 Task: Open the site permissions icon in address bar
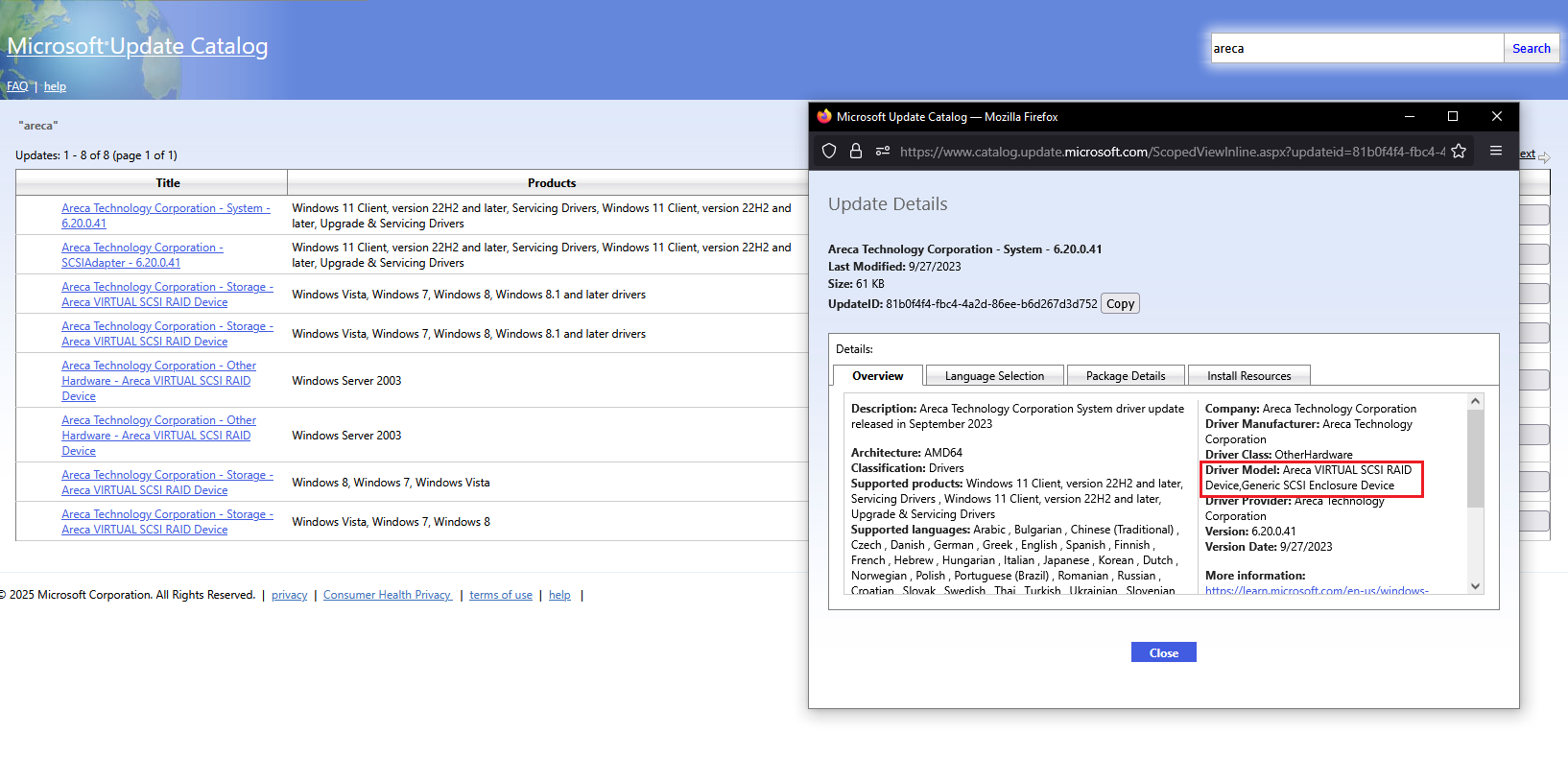[x=883, y=151]
